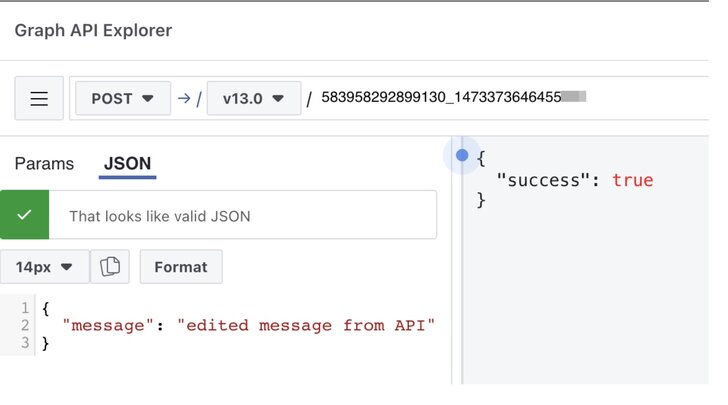
Task: Click the Format button
Action: click(181, 267)
